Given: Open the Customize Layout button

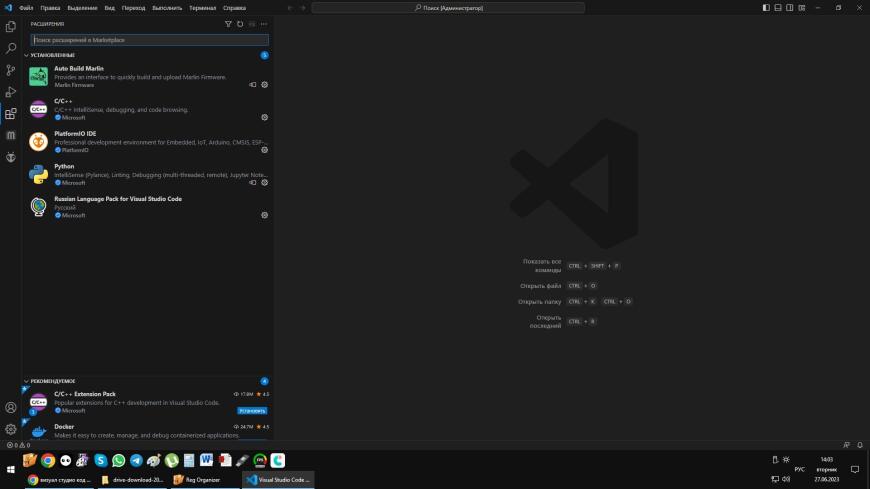Looking at the screenshot, I should point(802,8).
